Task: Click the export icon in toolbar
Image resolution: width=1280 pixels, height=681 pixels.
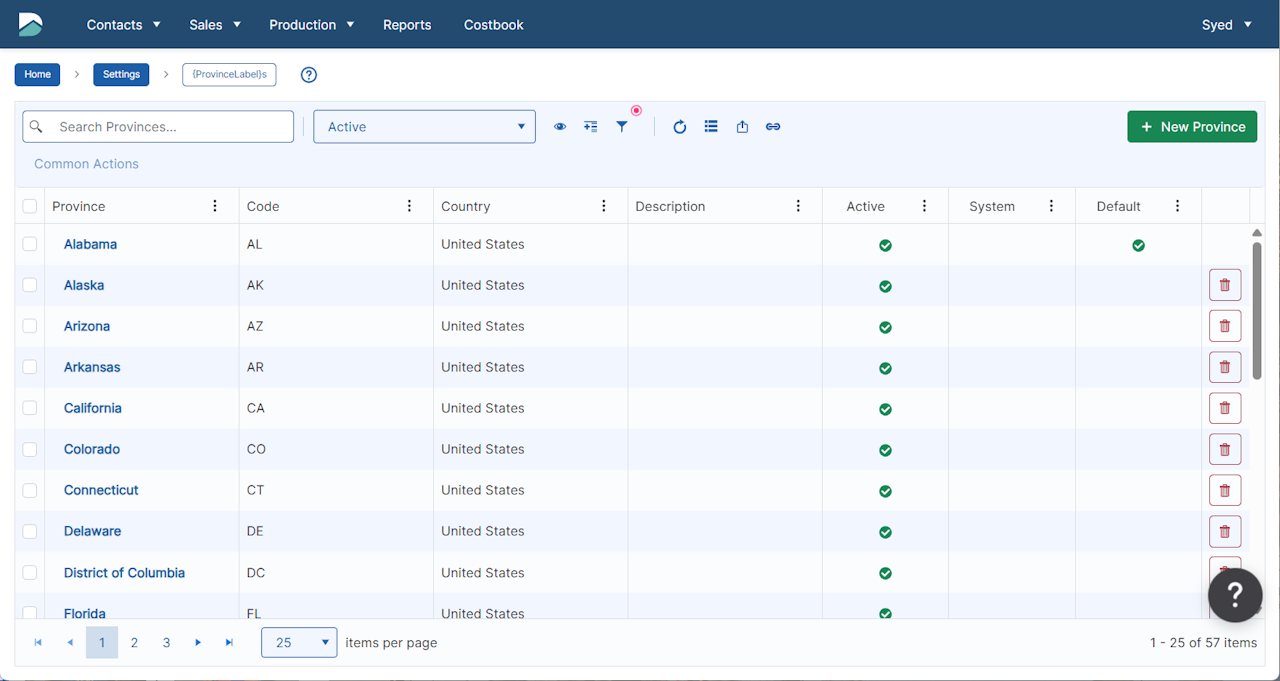Action: coord(742,127)
